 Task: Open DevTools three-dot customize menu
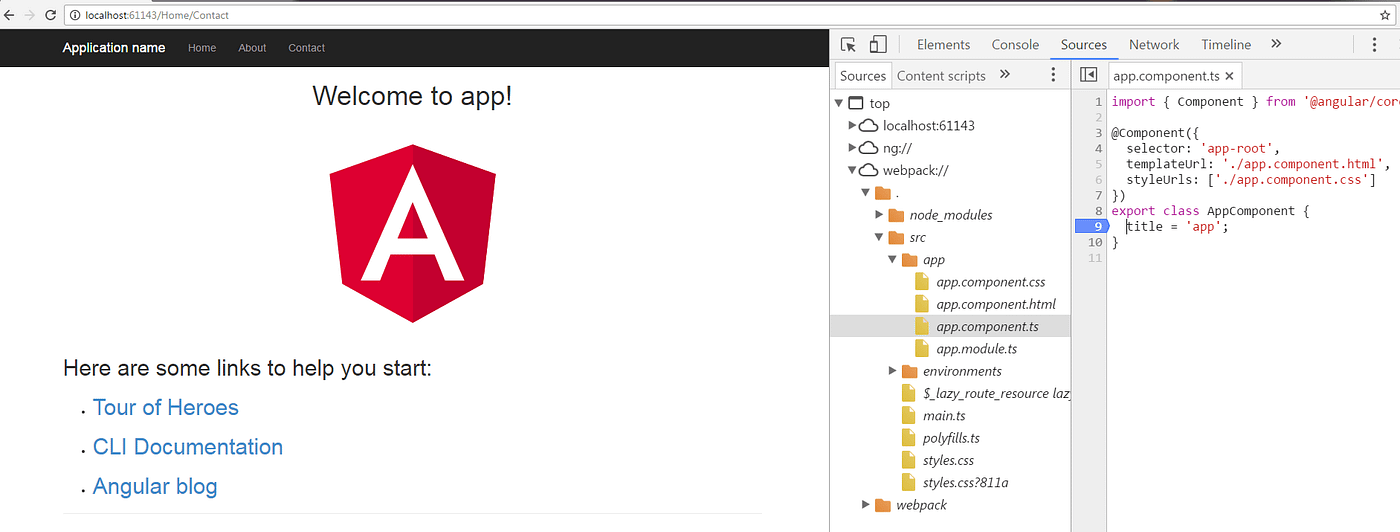[x=1373, y=45]
